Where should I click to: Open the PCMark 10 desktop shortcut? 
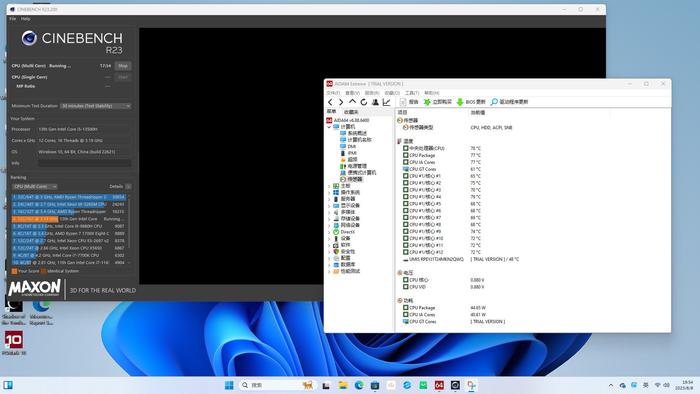tap(14, 343)
